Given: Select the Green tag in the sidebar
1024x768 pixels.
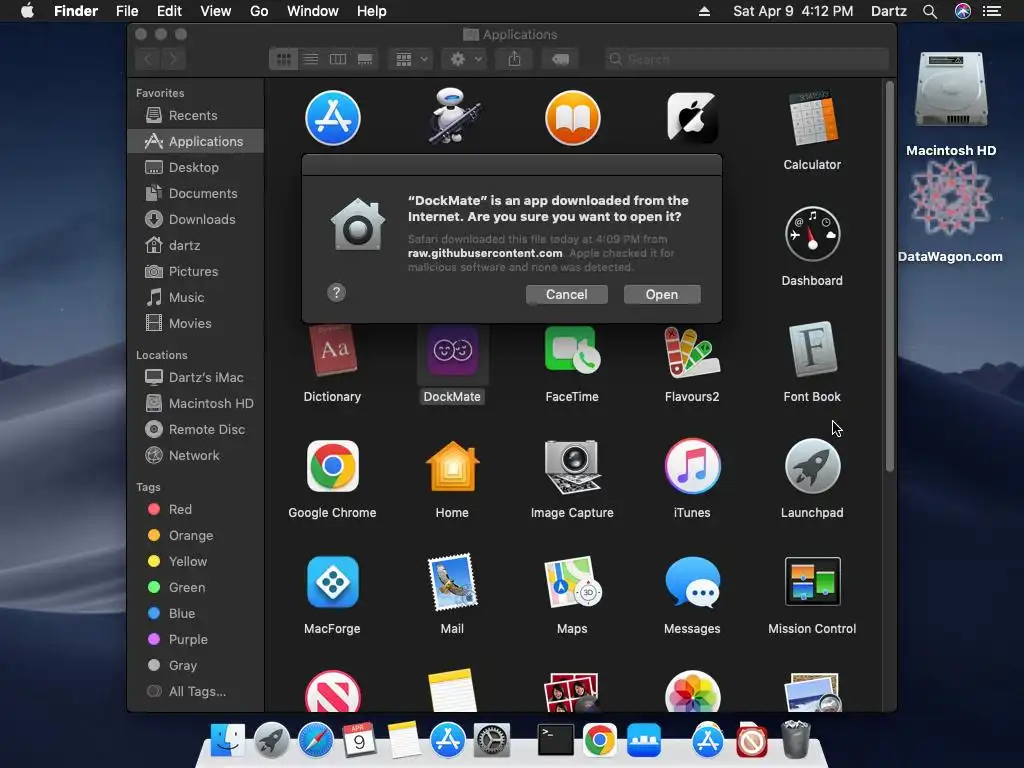Looking at the screenshot, I should pyautogui.click(x=195, y=588).
